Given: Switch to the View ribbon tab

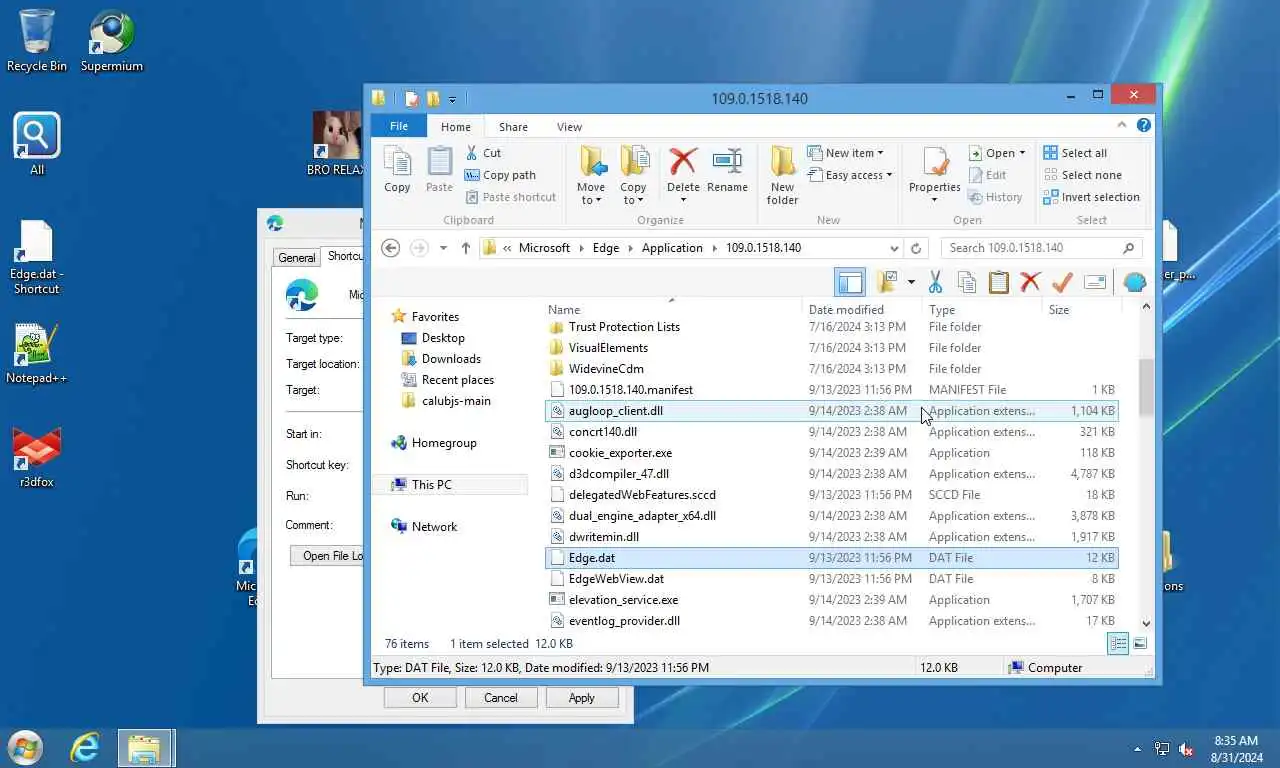Looking at the screenshot, I should pos(569,127).
